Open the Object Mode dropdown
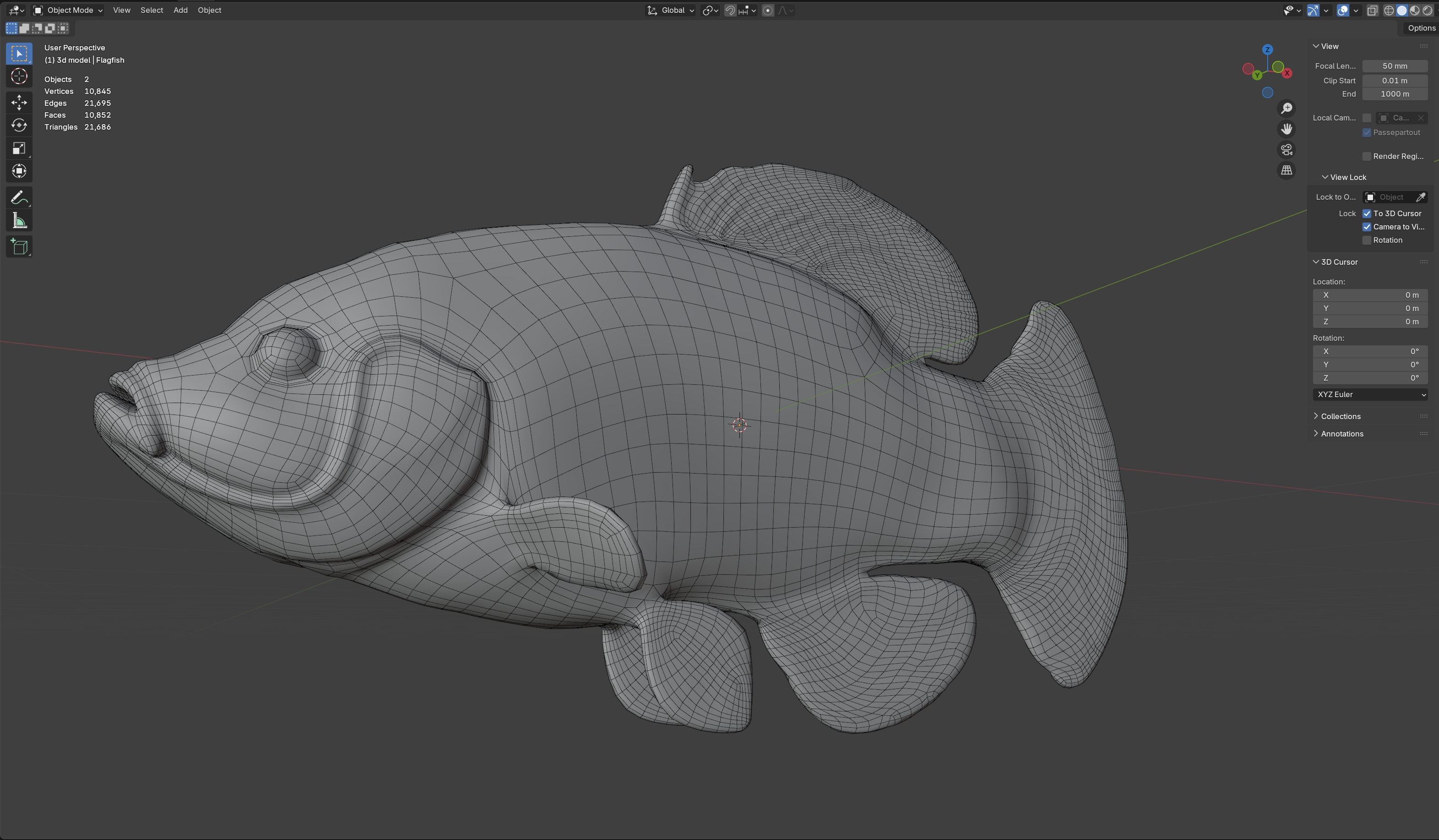Image resolution: width=1439 pixels, height=840 pixels. click(68, 10)
